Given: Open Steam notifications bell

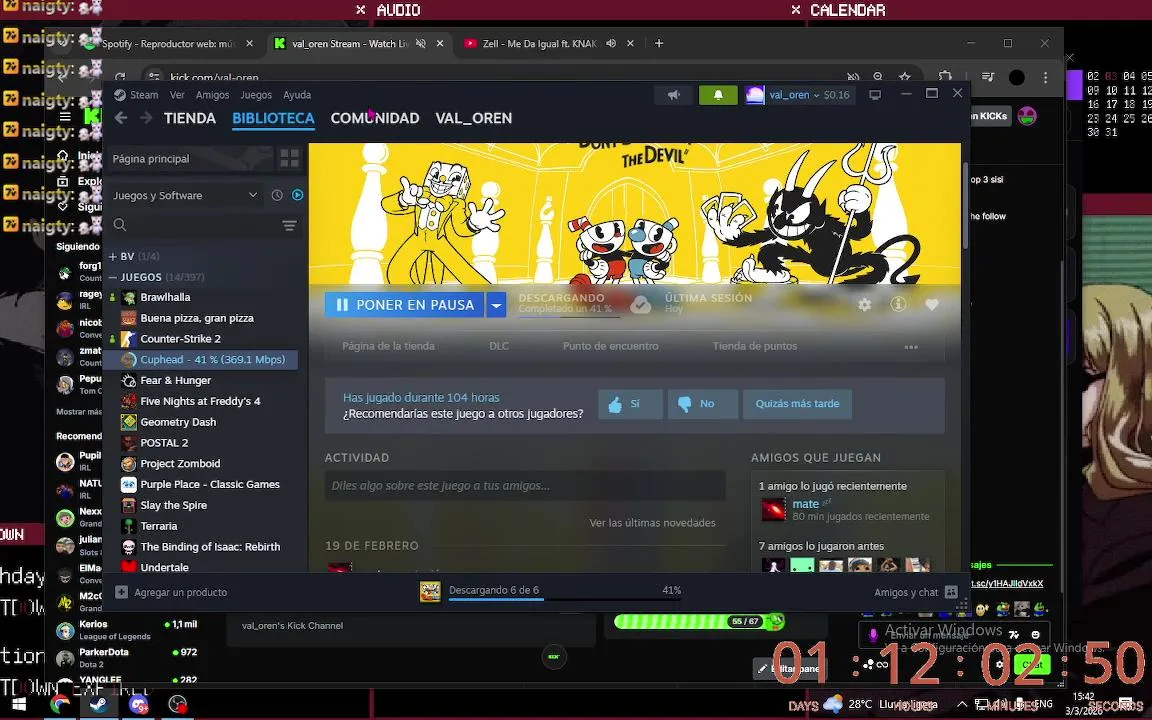Looking at the screenshot, I should pyautogui.click(x=718, y=95).
